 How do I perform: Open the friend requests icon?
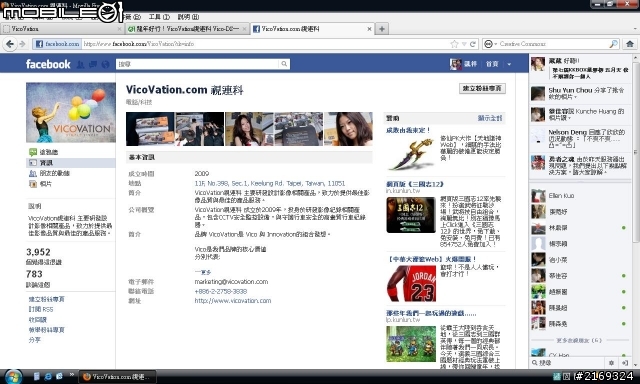(81, 64)
